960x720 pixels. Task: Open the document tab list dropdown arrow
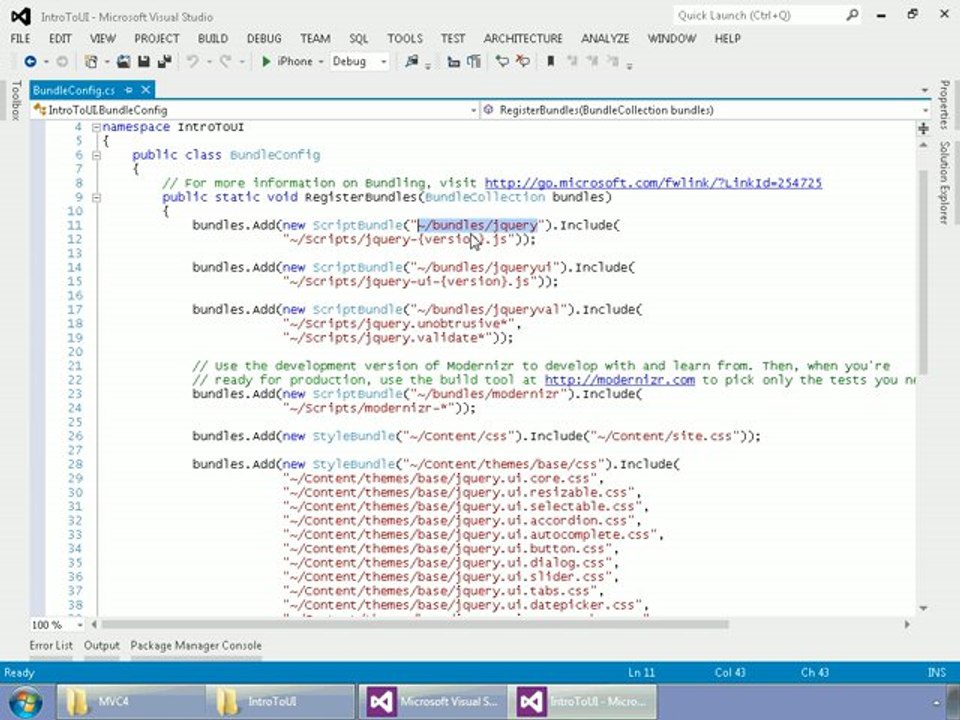[x=924, y=90]
